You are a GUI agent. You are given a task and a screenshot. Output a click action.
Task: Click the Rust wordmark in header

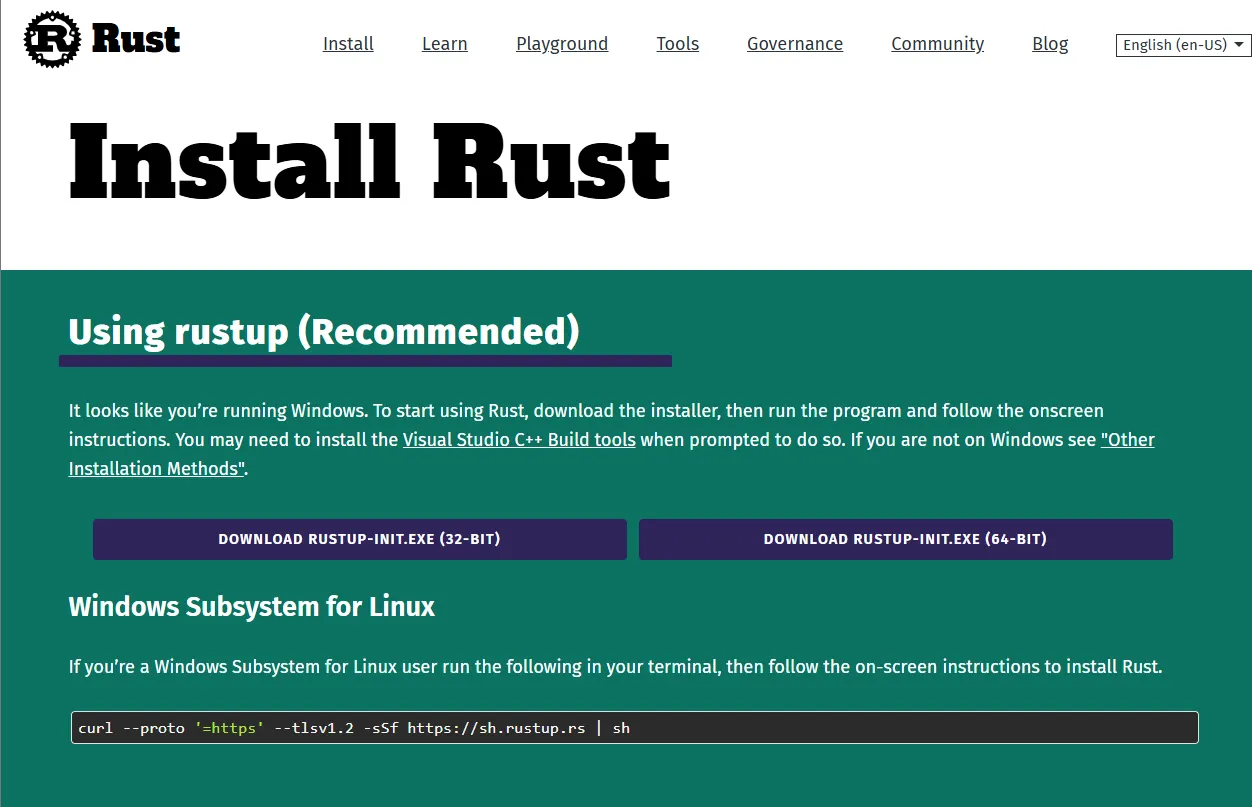(136, 40)
